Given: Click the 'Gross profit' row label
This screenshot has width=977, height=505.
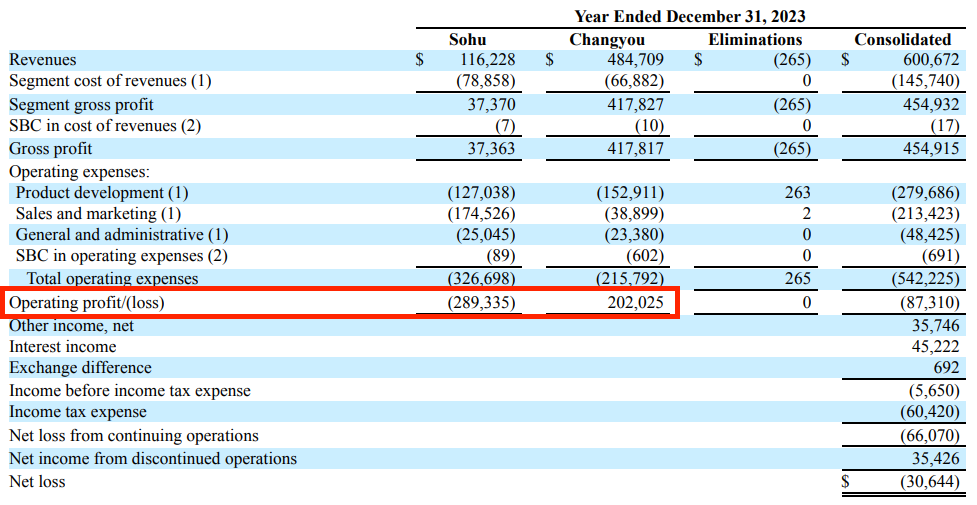Looking at the screenshot, I should tap(50, 149).
